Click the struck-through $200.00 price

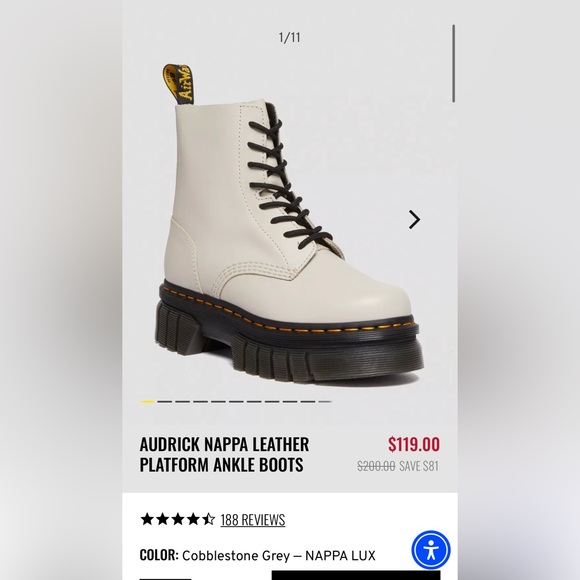(376, 466)
